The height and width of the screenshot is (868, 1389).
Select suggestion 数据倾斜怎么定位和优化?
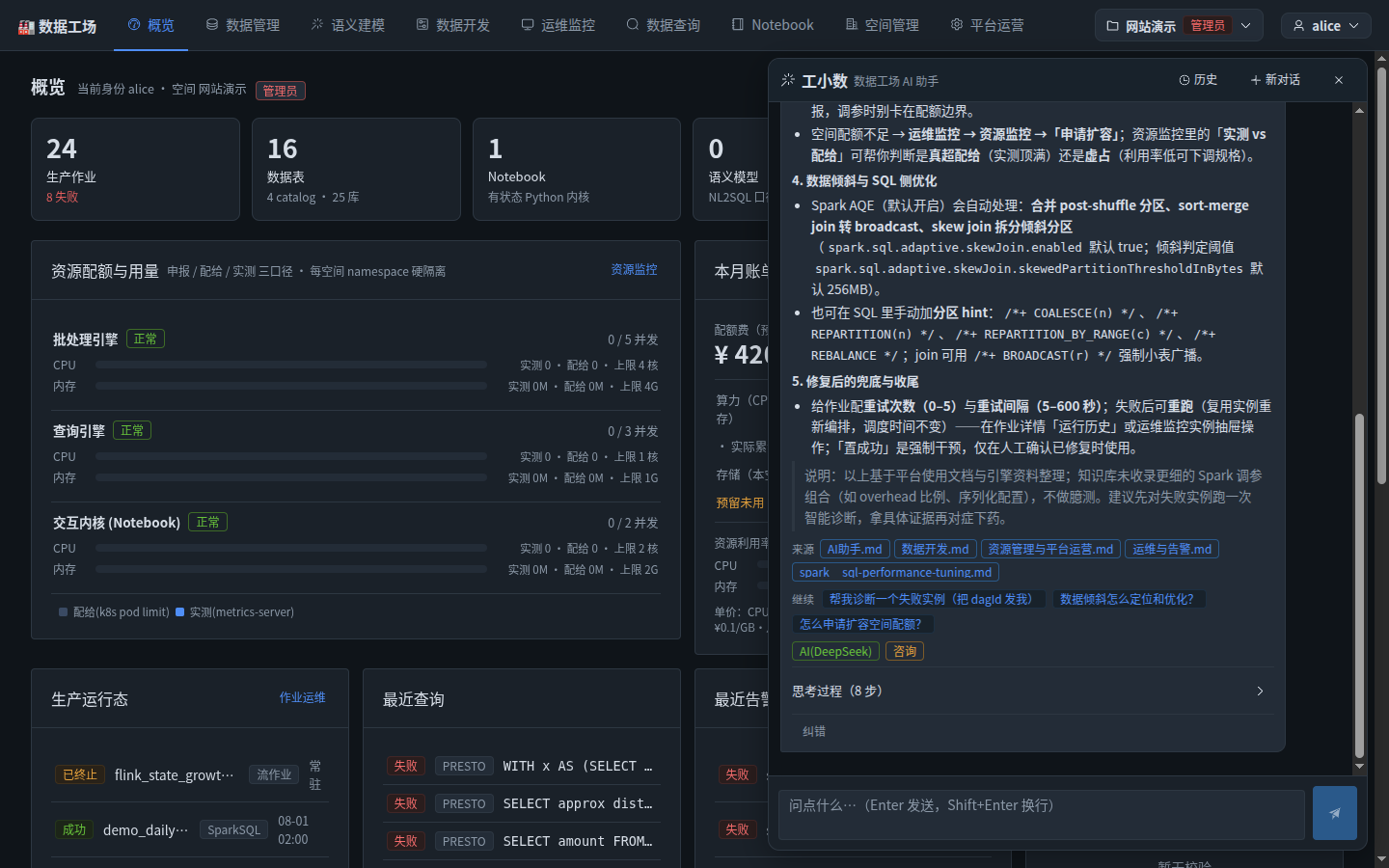1127,599
